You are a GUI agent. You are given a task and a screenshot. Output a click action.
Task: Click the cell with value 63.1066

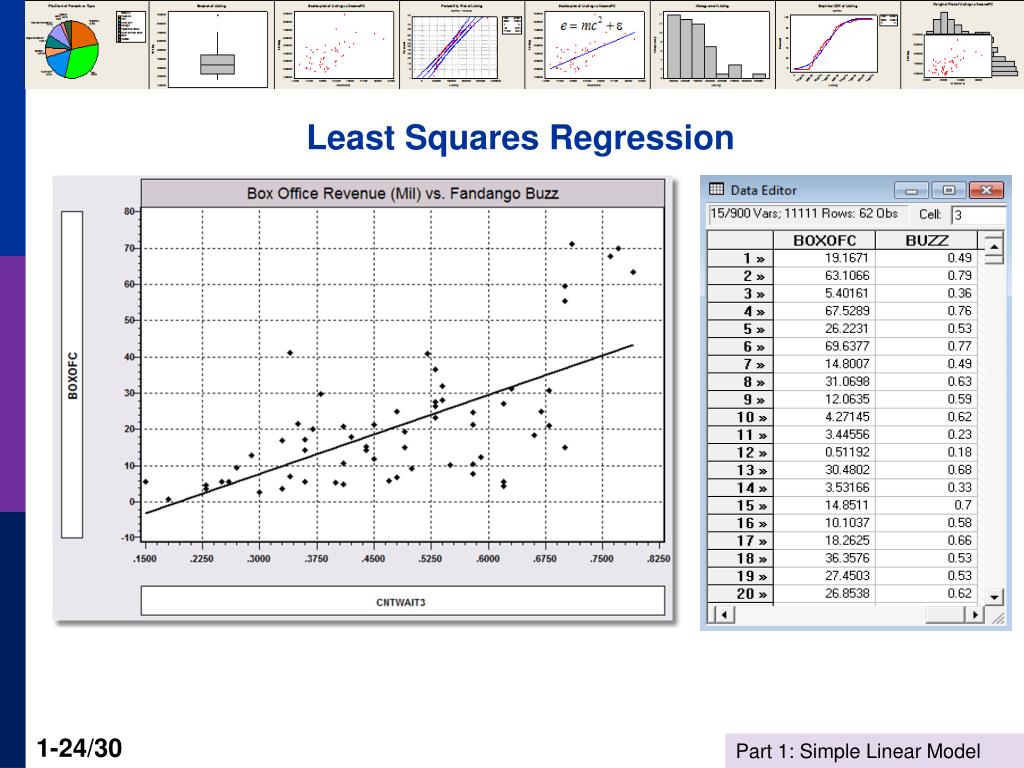pyautogui.click(x=824, y=276)
